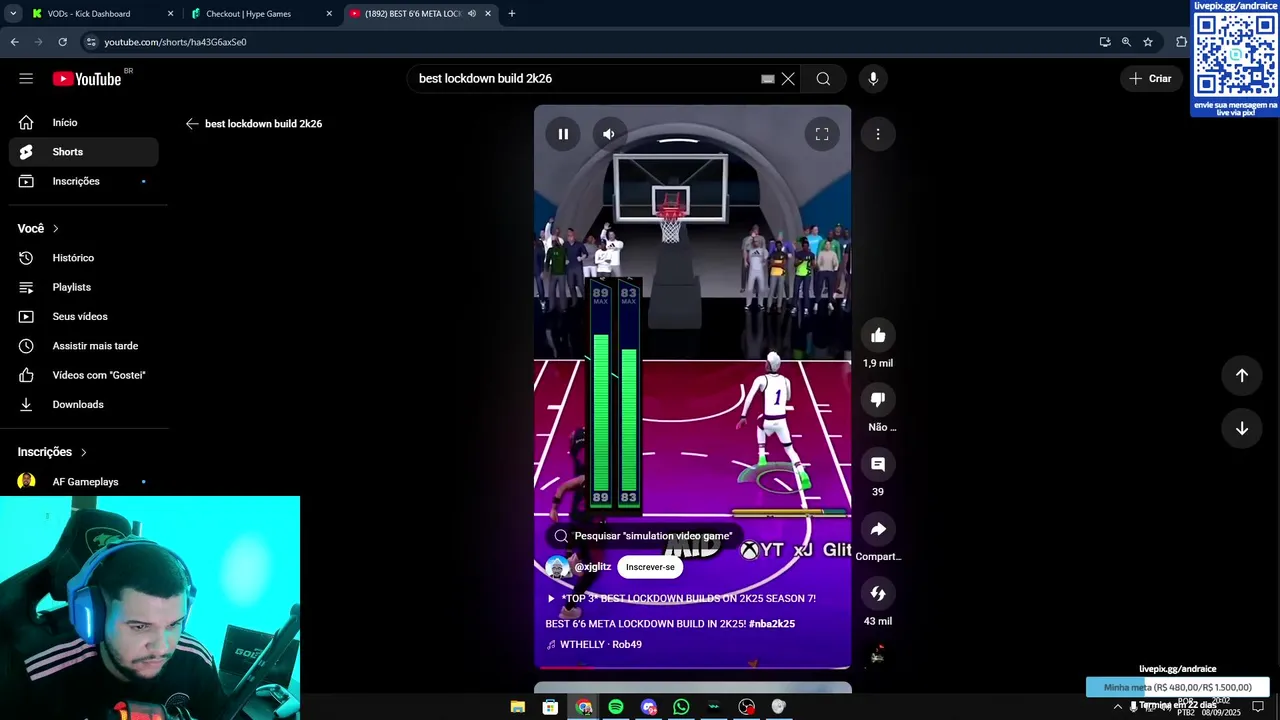Open the browser extensions puzzle icon

pos(1181,42)
